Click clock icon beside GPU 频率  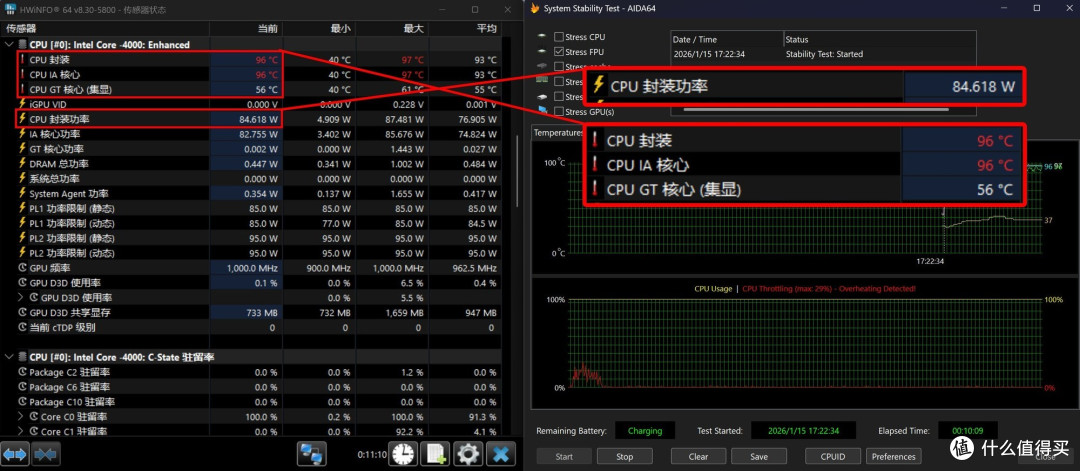point(22,268)
